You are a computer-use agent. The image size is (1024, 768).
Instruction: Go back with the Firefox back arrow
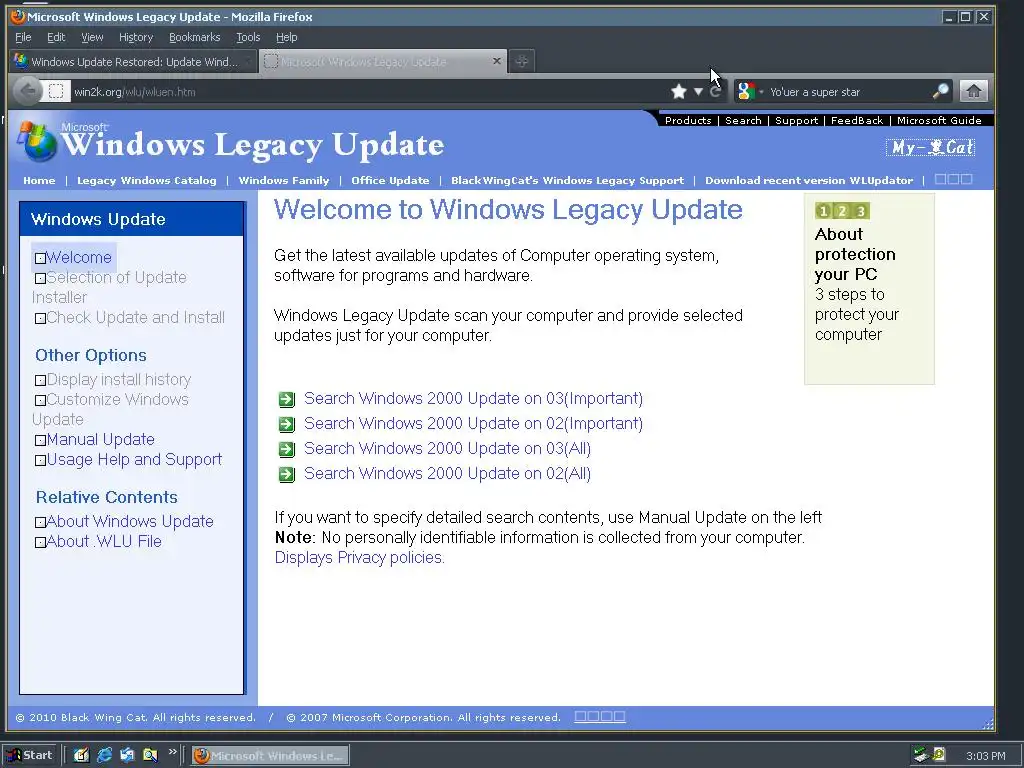coord(27,91)
